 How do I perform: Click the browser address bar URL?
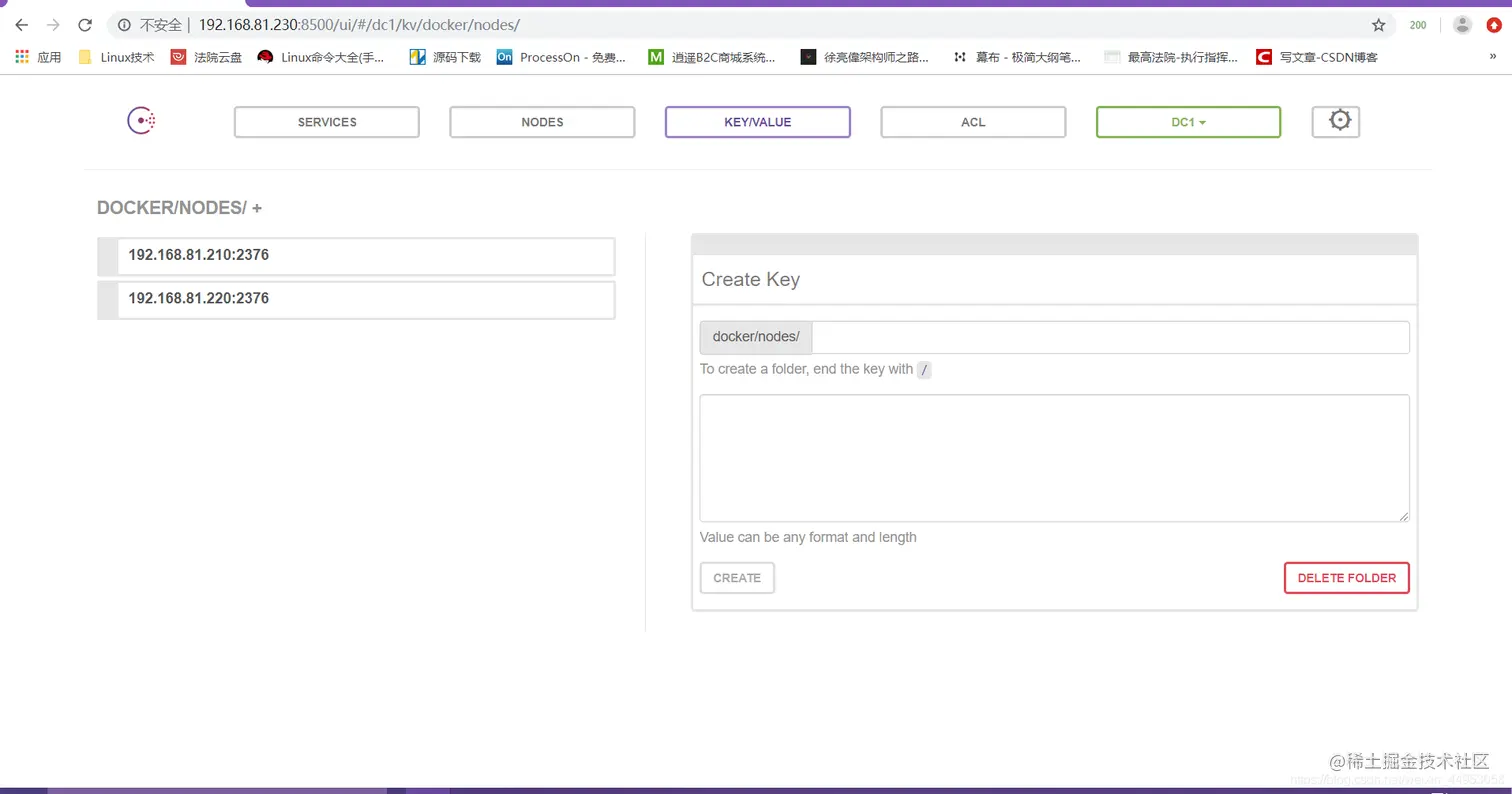[359, 25]
